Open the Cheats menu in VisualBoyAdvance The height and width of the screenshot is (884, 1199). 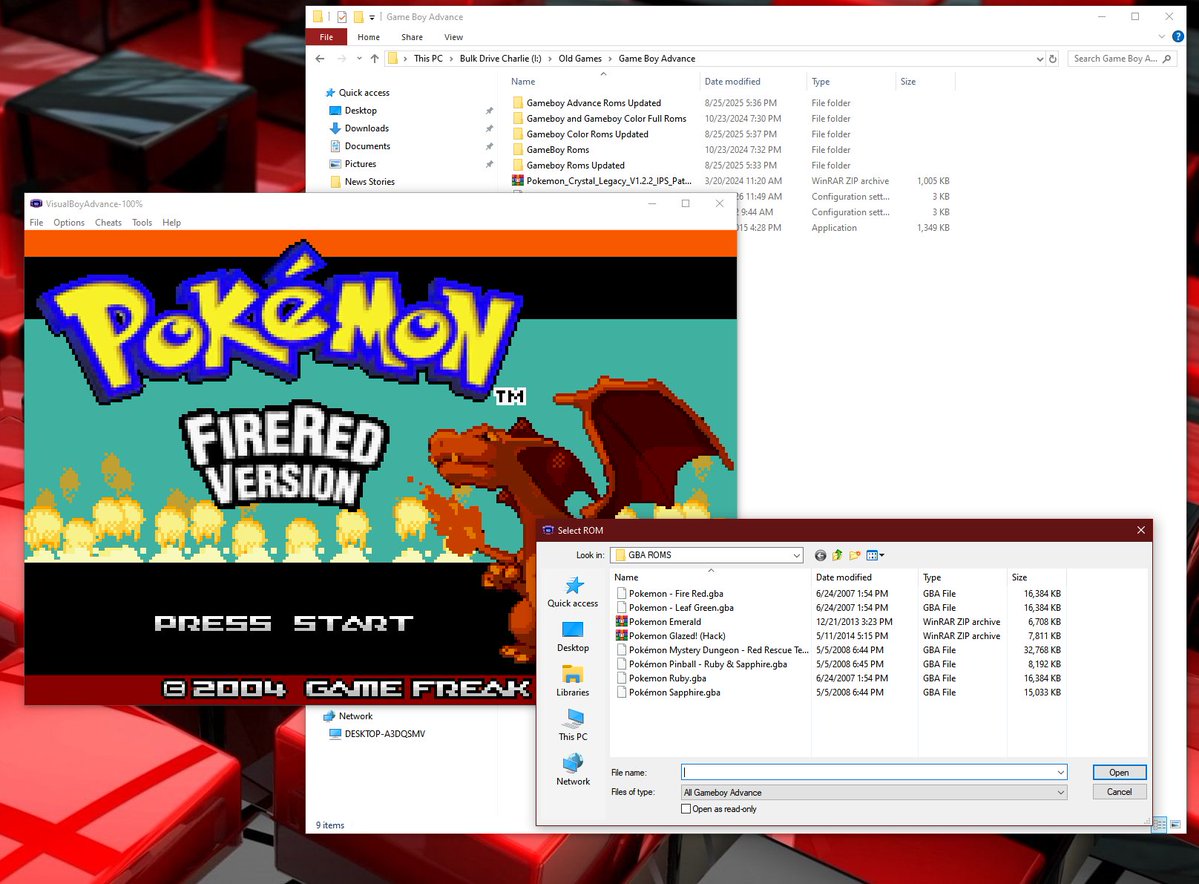coord(107,222)
